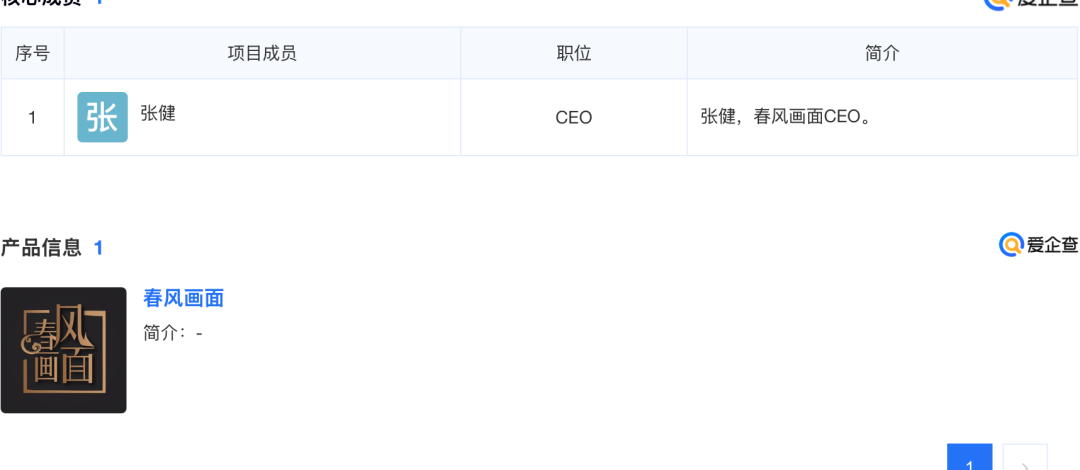Open the 春风画面 product link
This screenshot has height=470, width=1080.
click(x=183, y=298)
